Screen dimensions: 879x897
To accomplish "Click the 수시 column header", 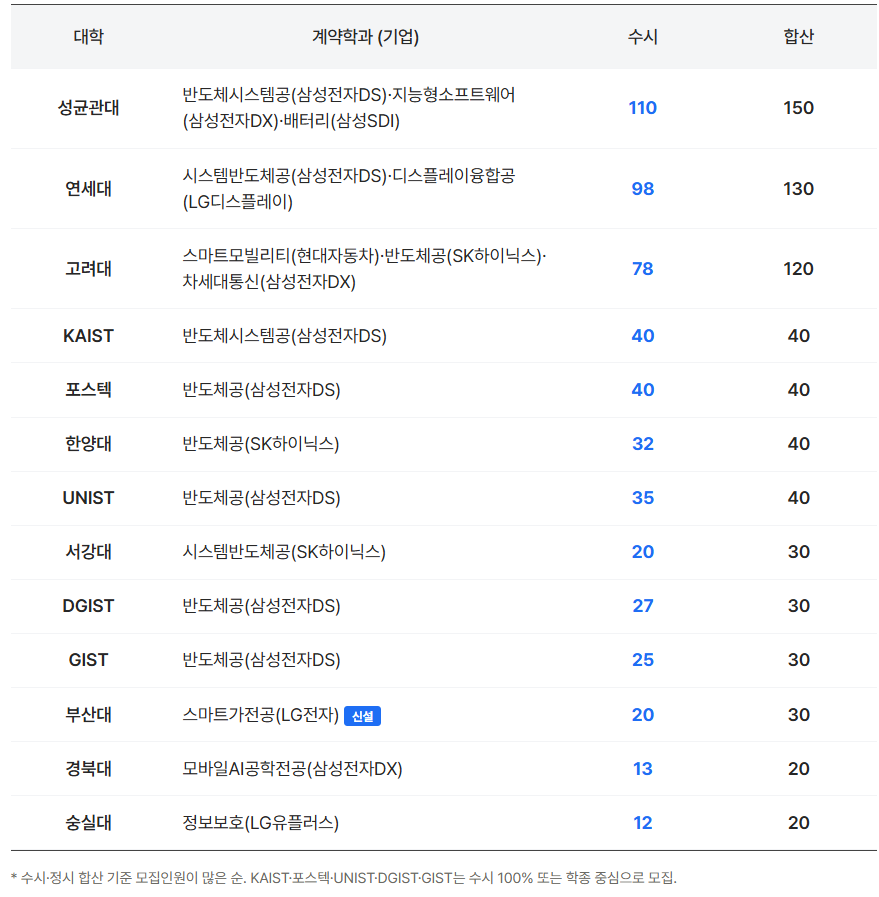I will [642, 37].
